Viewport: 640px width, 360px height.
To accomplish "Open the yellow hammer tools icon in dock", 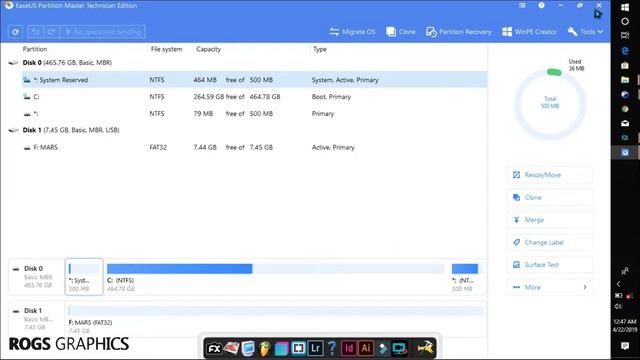I will tap(425, 348).
